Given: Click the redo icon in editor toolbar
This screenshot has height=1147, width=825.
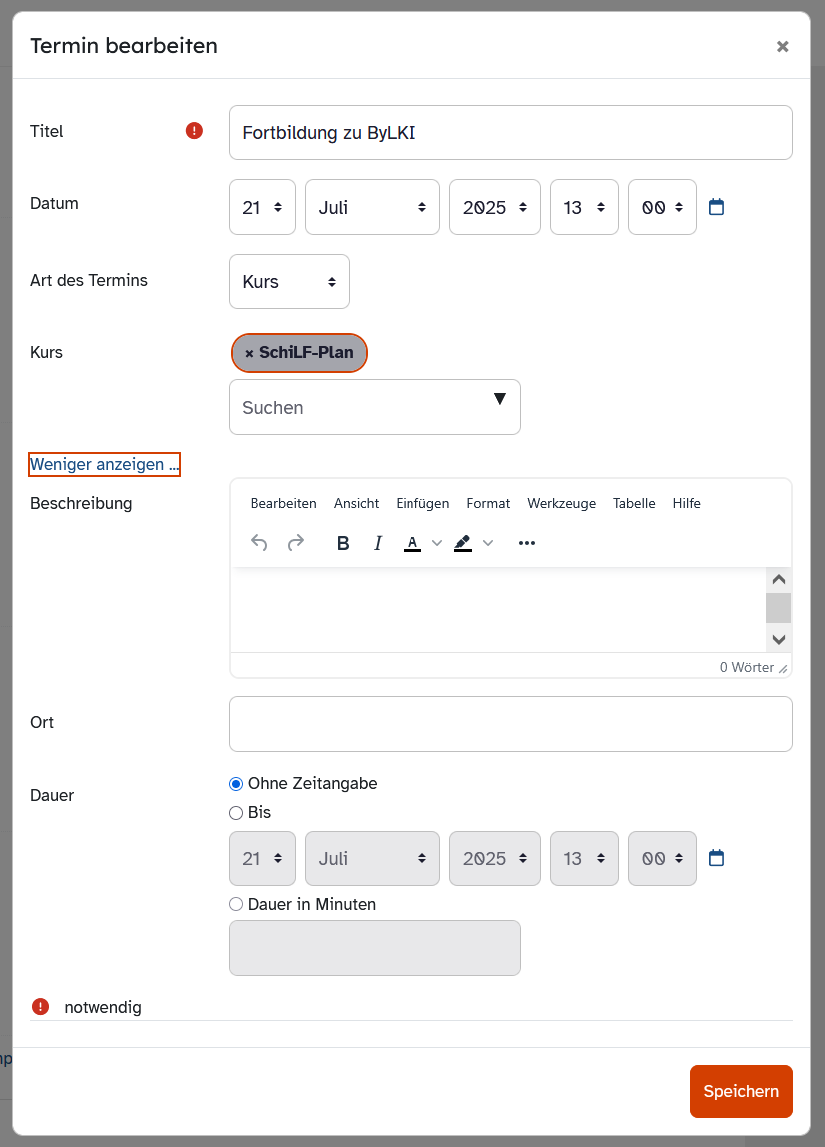Looking at the screenshot, I should [x=296, y=543].
